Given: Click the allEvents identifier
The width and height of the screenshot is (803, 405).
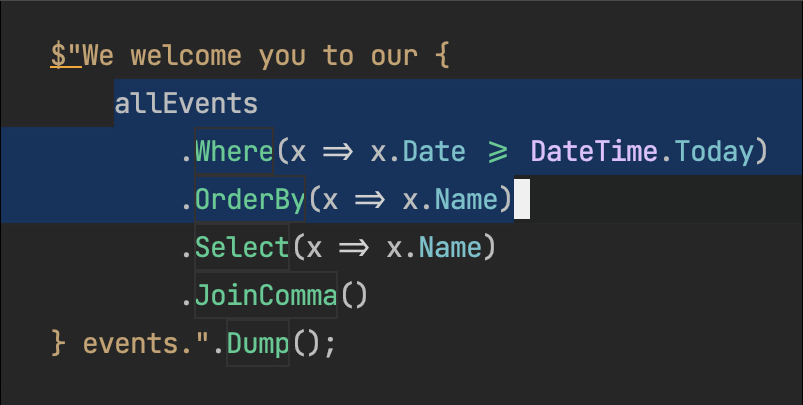Looking at the screenshot, I should point(186,103).
